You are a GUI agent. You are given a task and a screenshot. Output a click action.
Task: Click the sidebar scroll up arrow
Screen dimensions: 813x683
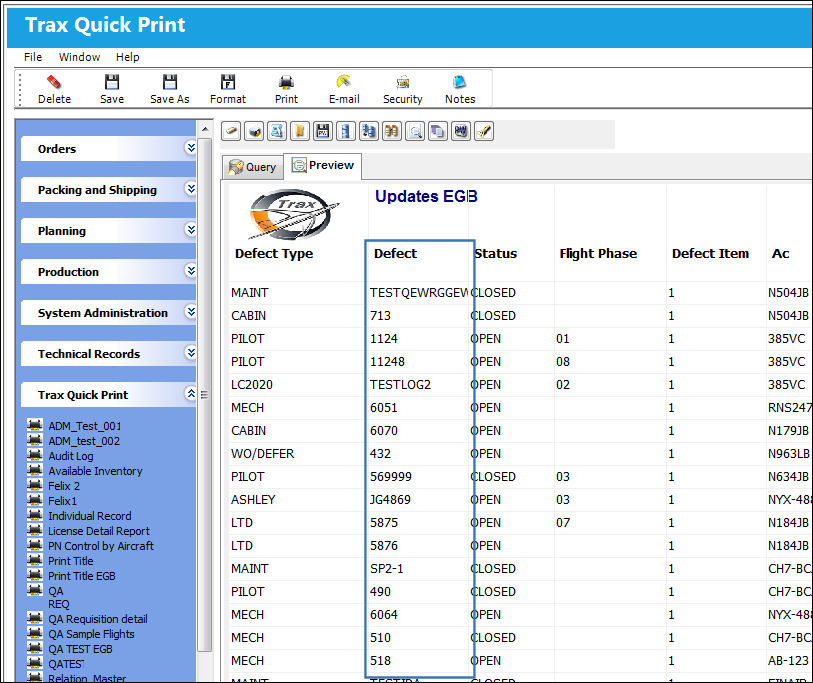[205, 129]
